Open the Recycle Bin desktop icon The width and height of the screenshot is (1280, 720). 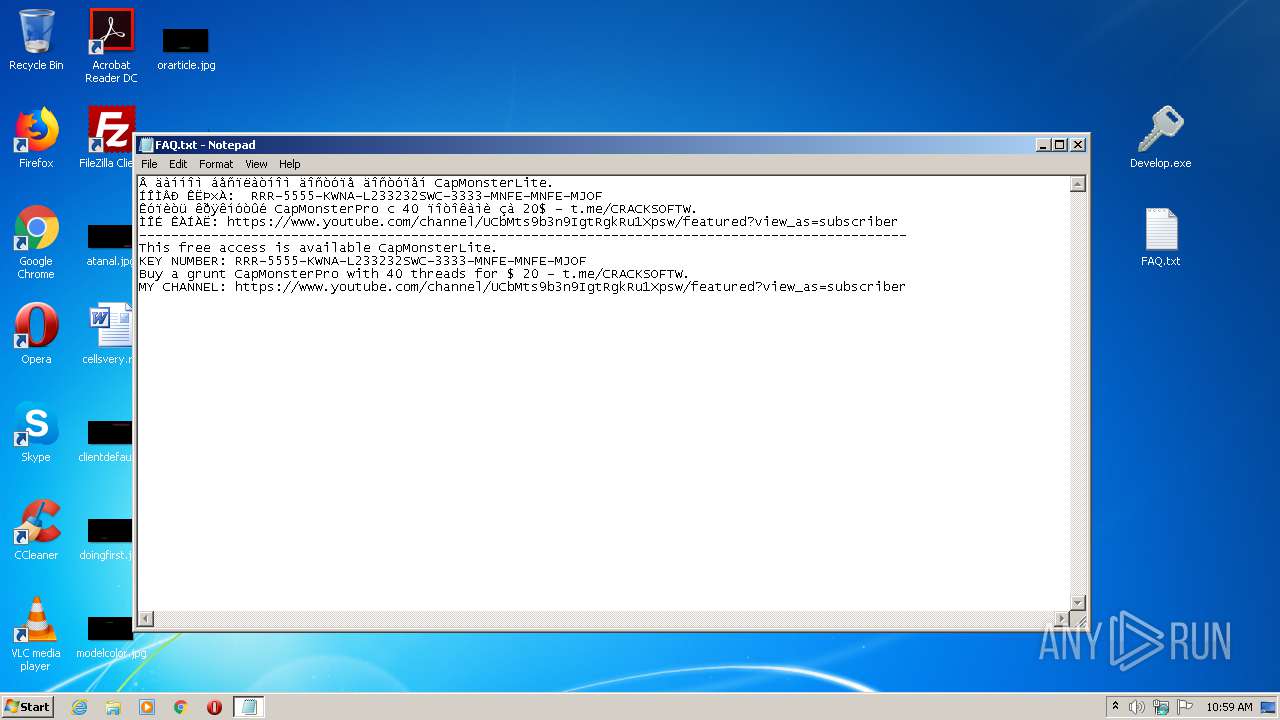point(36,40)
